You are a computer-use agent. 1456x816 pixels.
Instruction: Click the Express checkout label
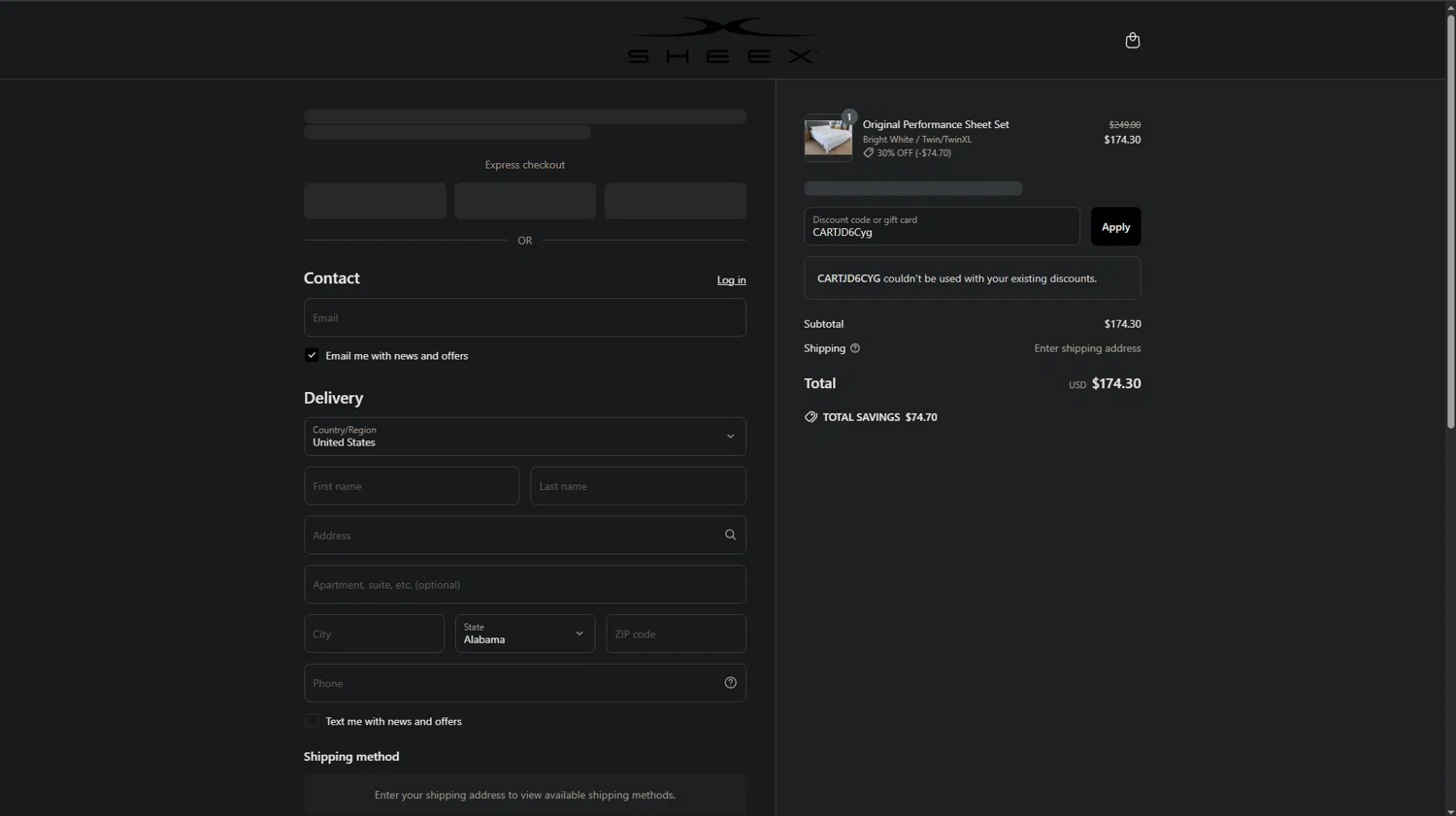[525, 165]
